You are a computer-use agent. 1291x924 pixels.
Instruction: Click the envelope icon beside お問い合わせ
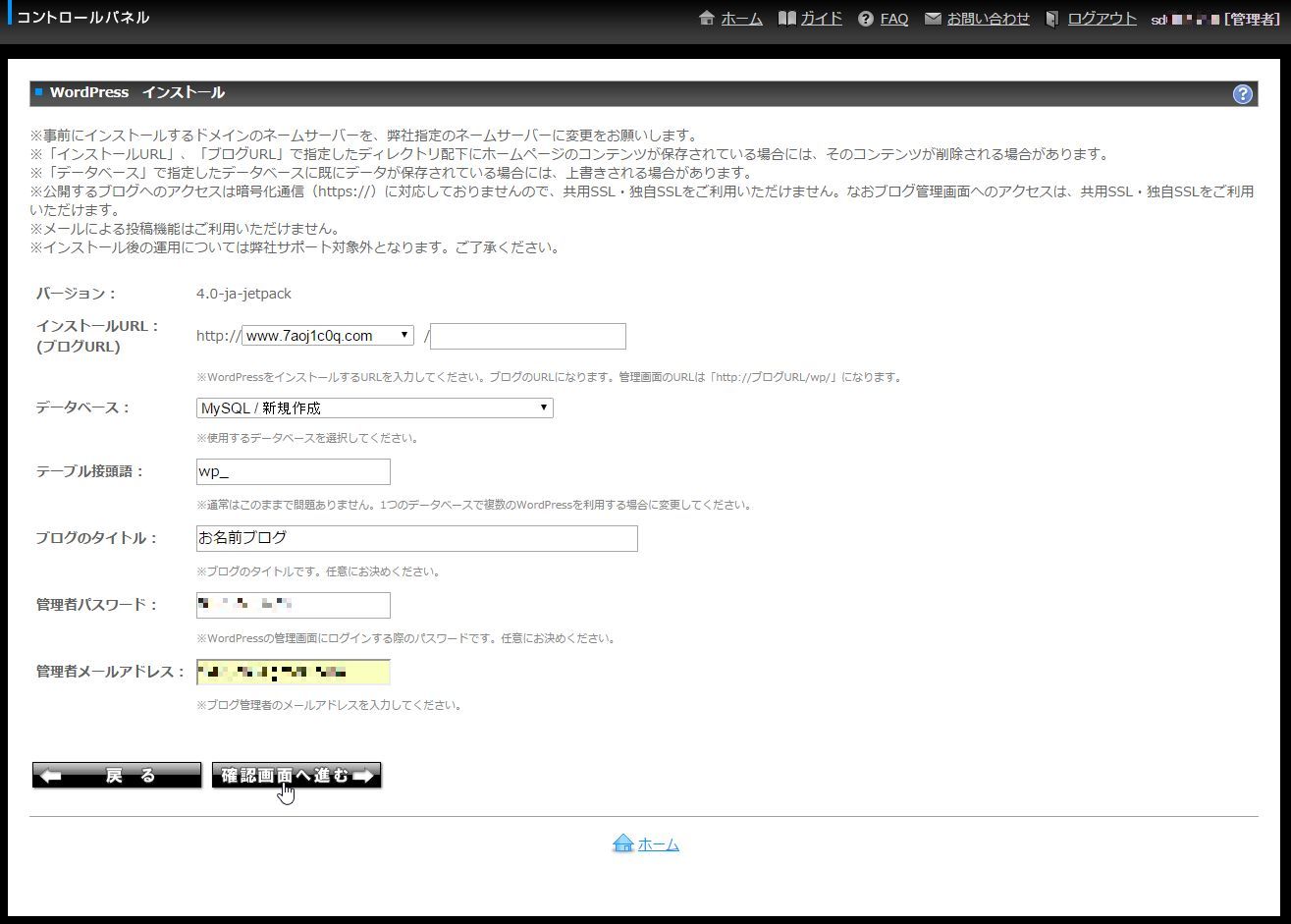coord(933,19)
